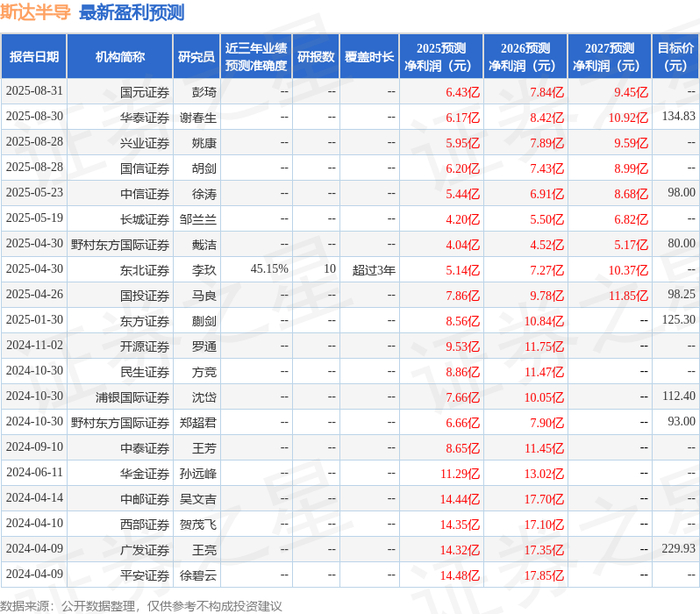
Task: Click the 近三年业绩预测准确度 column header
Action: click(256, 57)
